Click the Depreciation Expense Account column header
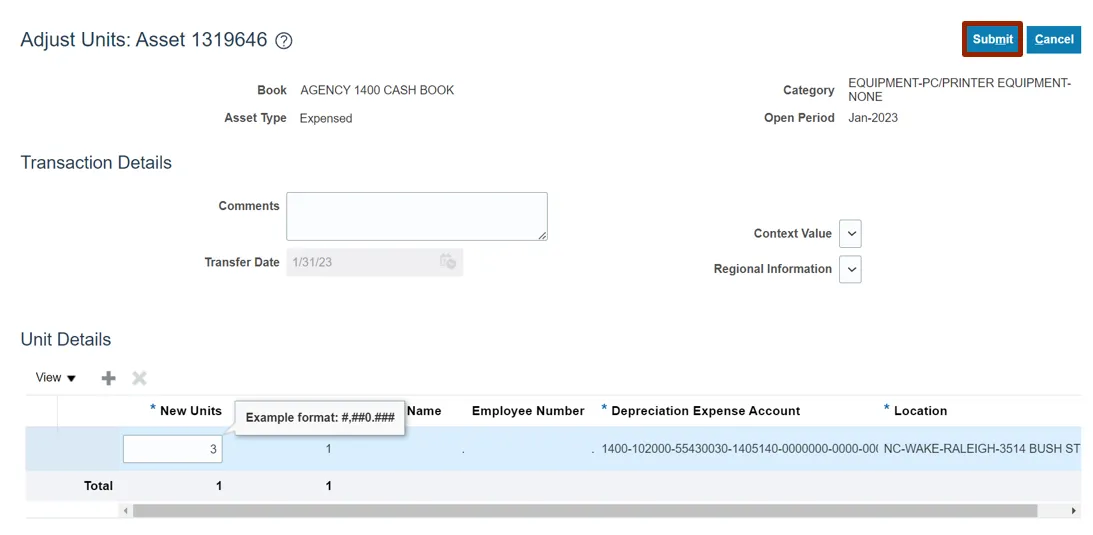1093x535 pixels. 701,411
